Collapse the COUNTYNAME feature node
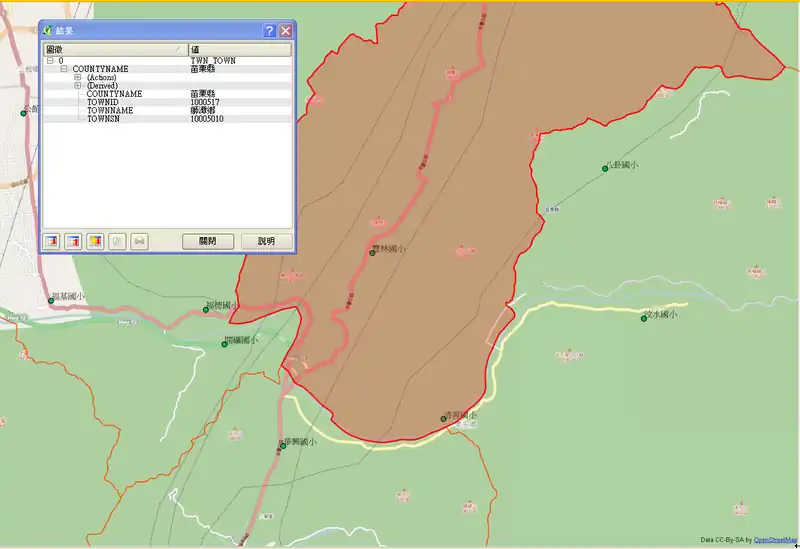The height and width of the screenshot is (549, 800). [x=64, y=69]
